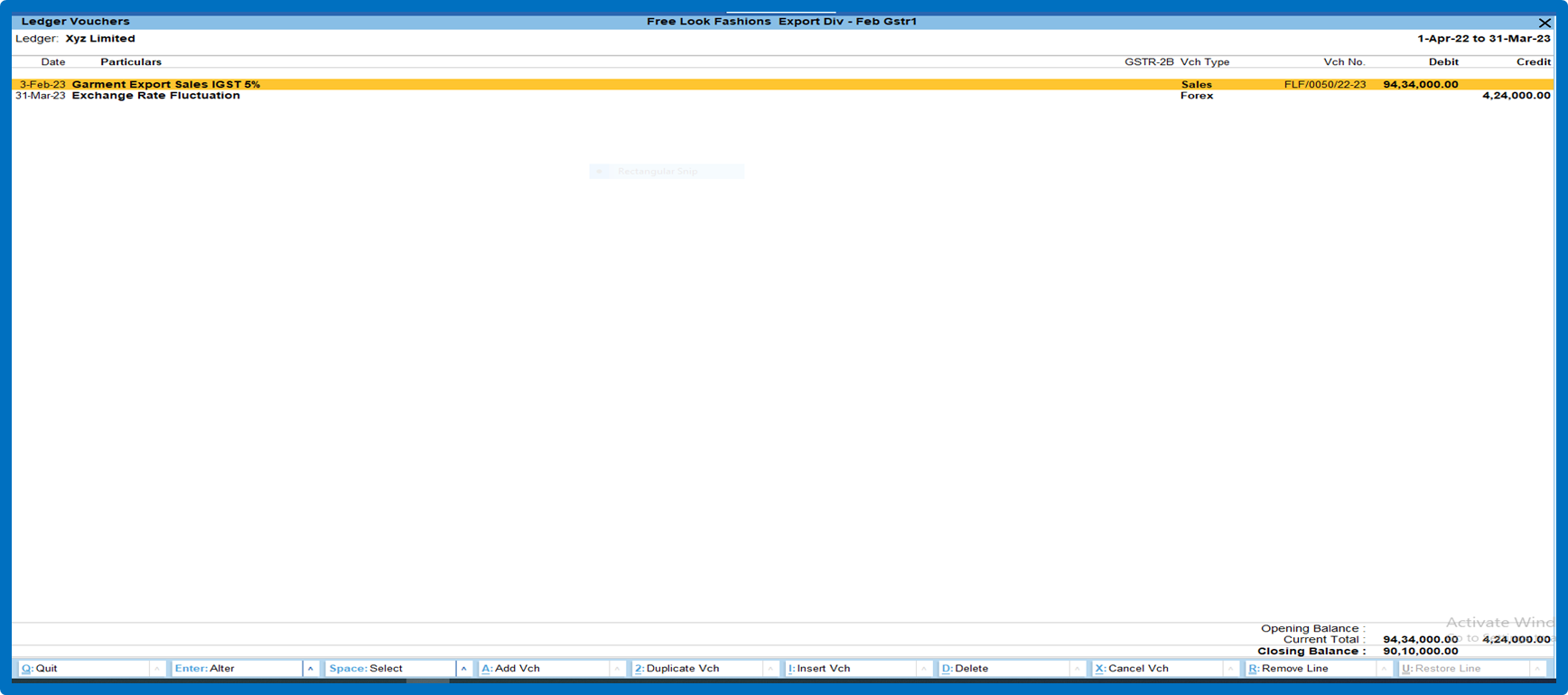This screenshot has height=695, width=1568.
Task: Expand the caret next to Remove Line
Action: [x=1385, y=669]
